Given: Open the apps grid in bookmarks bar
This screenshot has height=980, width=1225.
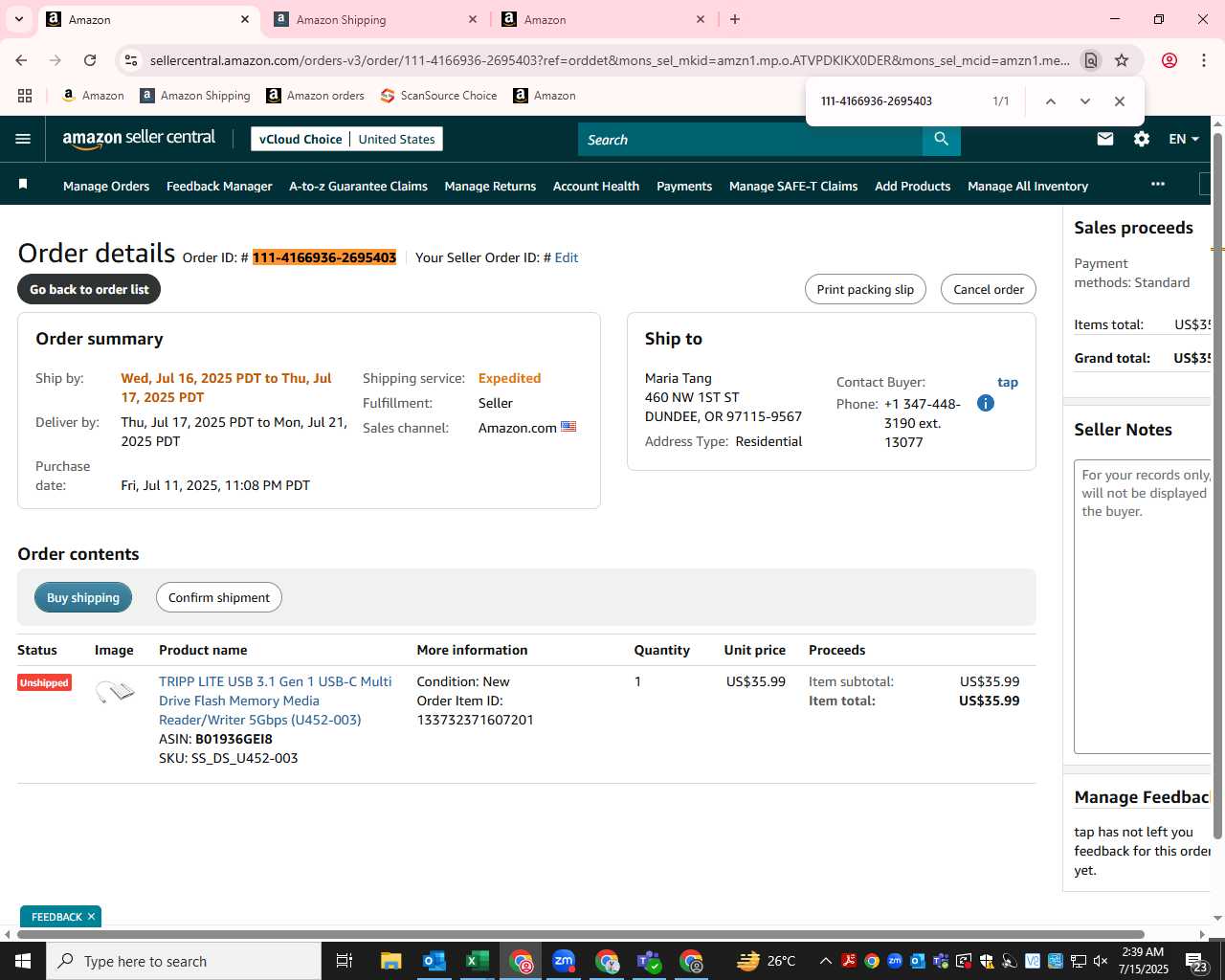Looking at the screenshot, I should coord(25,96).
